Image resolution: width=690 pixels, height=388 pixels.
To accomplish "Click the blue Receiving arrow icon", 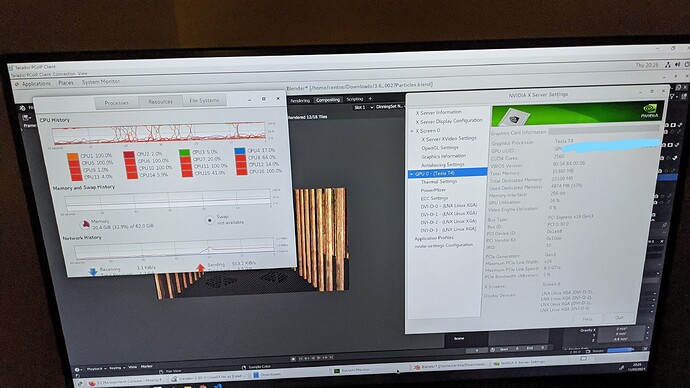I will click(93, 272).
